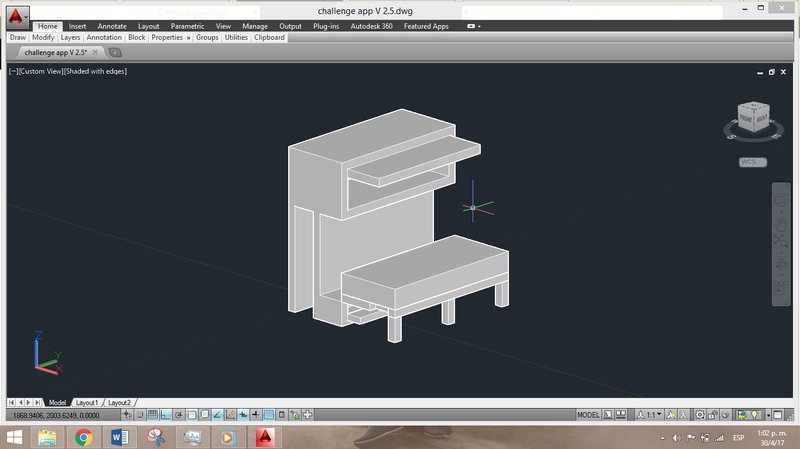Viewport: 800px width, 449px height.
Task: Open Microsoft Word from the taskbar
Action: 118,437
